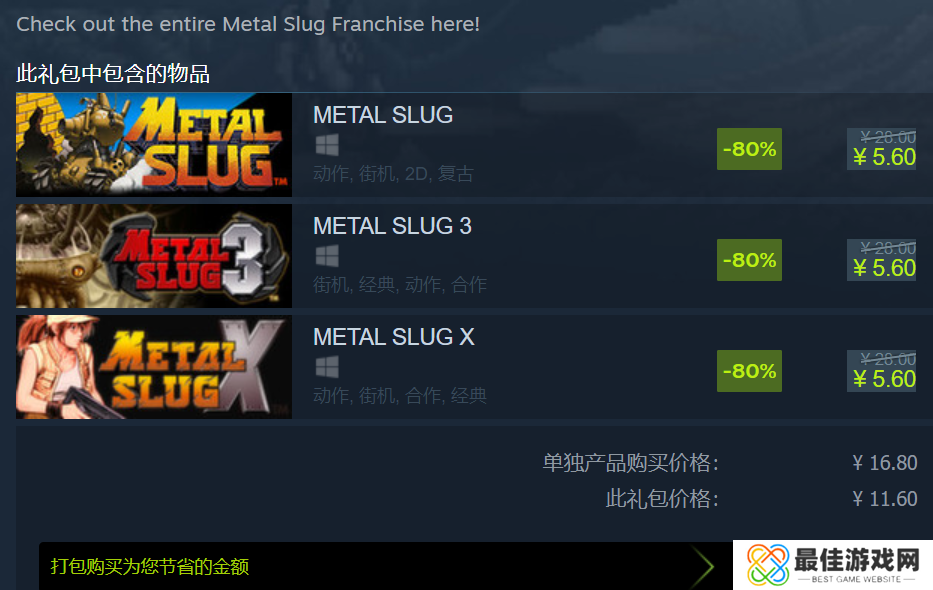This screenshot has height=590, width=933.
Task: Click the -80% badge for METAL SLUG X
Action: click(x=749, y=371)
